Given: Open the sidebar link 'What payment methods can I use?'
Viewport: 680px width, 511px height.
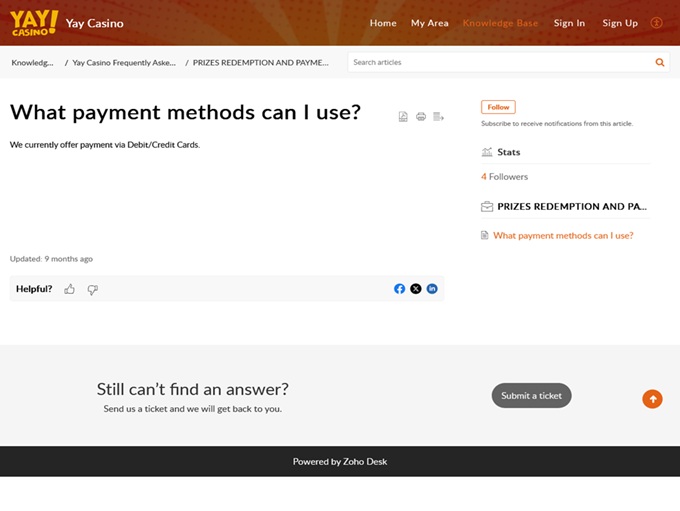Looking at the screenshot, I should coord(563,236).
